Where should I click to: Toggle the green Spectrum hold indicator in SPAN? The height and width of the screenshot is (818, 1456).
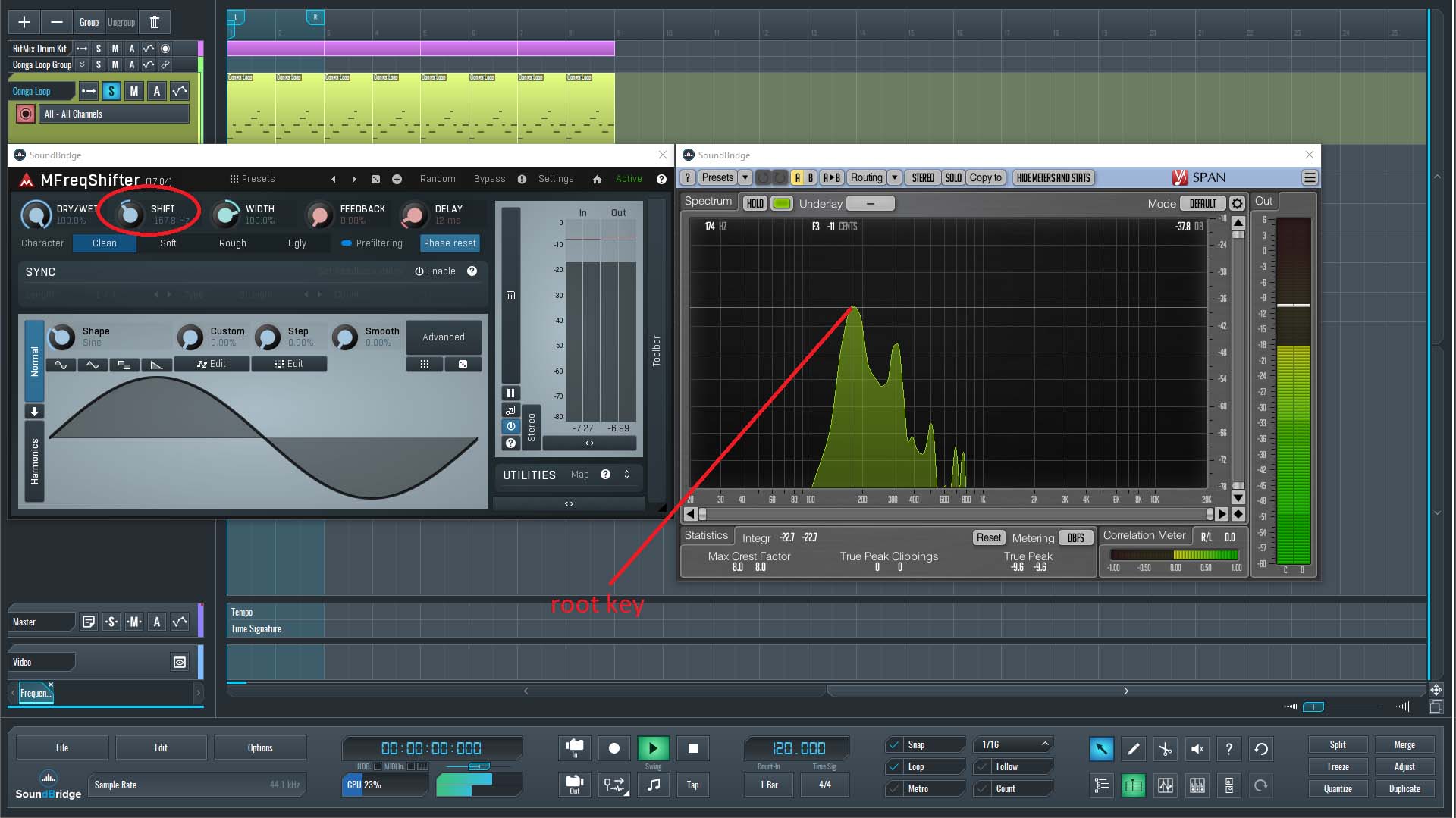(782, 203)
